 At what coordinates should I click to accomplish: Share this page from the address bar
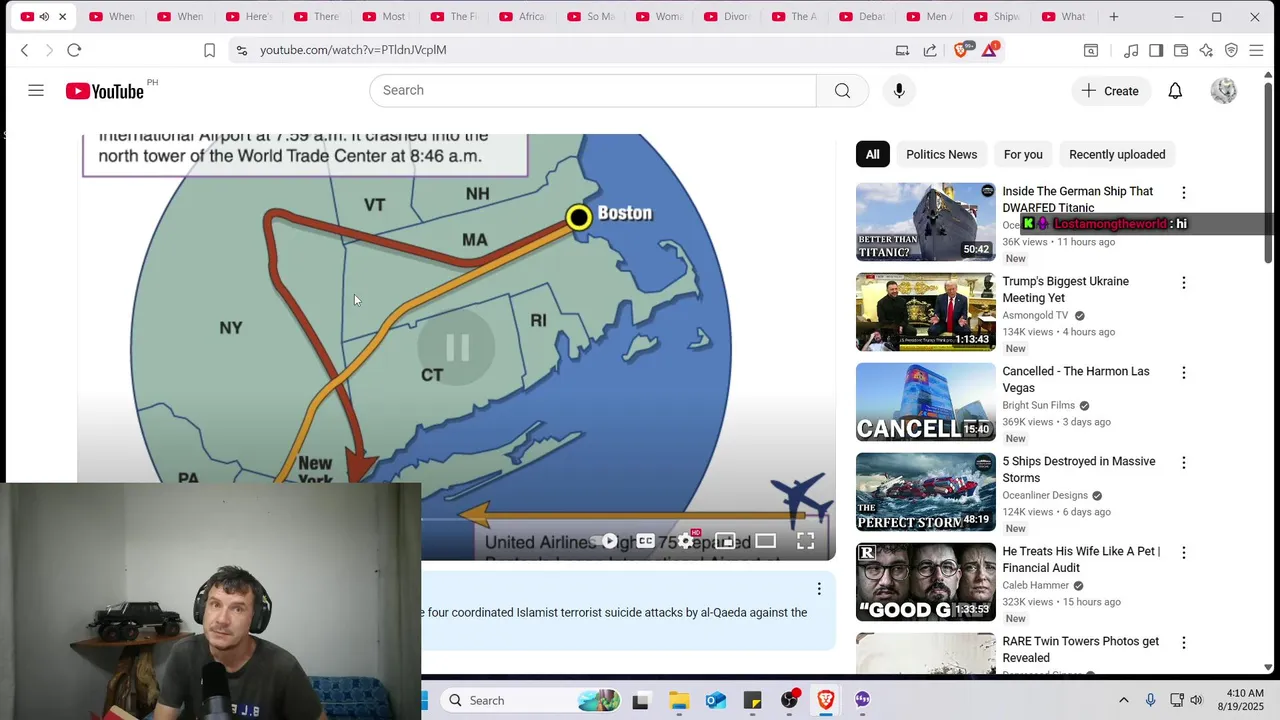coord(930,50)
